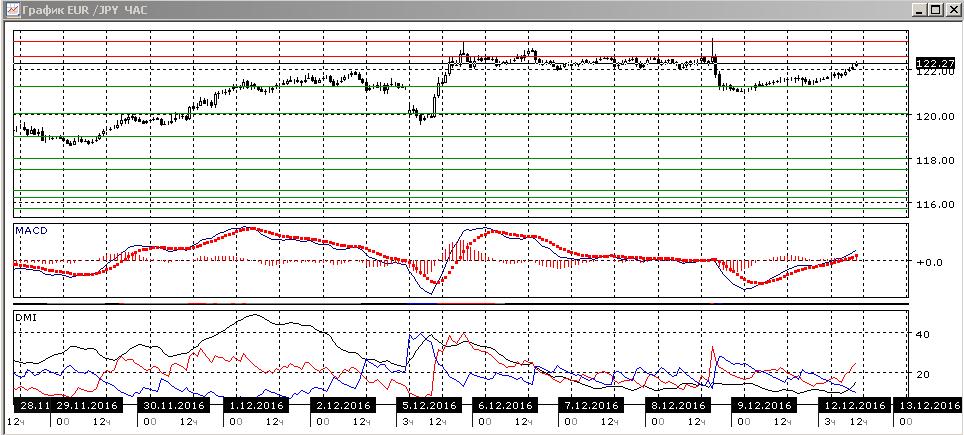Minimize the EUR/JPY chart window
This screenshot has width=964, height=435.
click(920, 9)
